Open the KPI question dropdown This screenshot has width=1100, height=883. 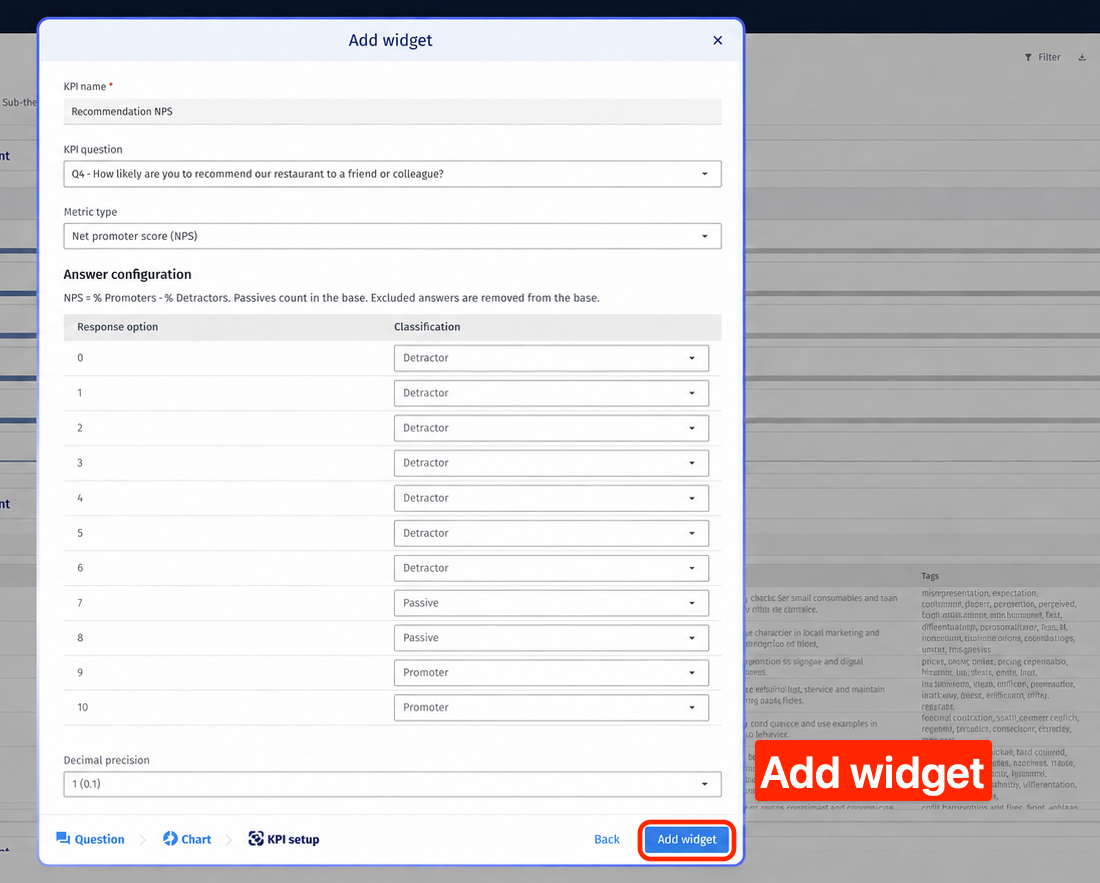pyautogui.click(x=392, y=174)
